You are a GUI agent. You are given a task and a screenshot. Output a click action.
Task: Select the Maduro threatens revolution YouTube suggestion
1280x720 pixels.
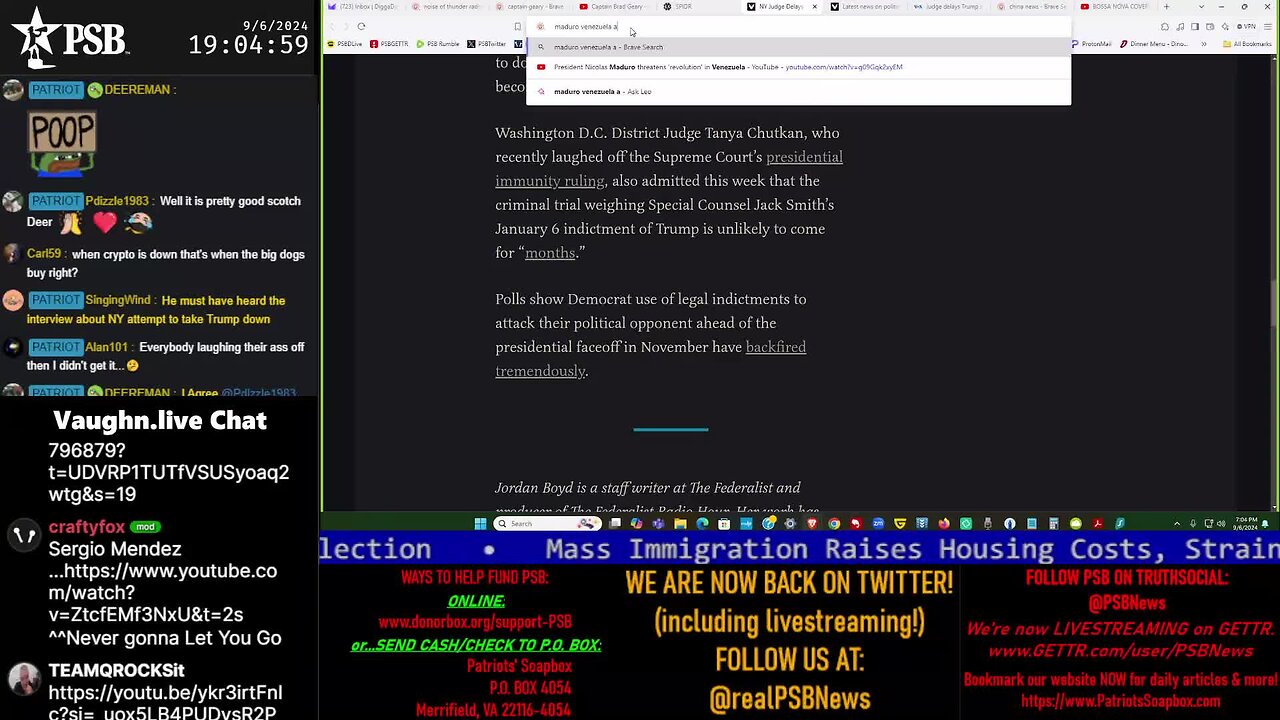click(798, 67)
